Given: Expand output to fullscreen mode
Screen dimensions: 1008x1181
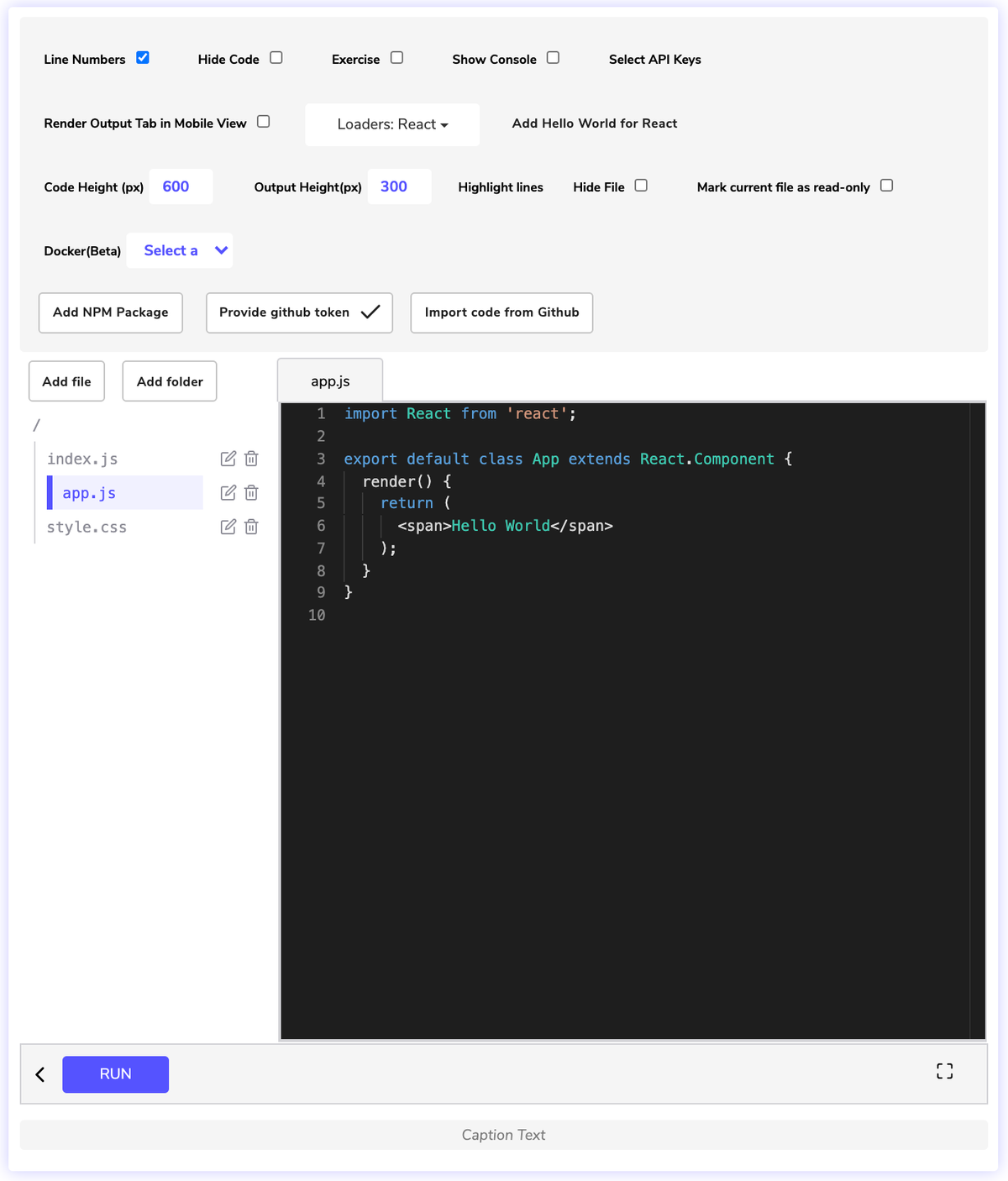Looking at the screenshot, I should pos(944,1071).
